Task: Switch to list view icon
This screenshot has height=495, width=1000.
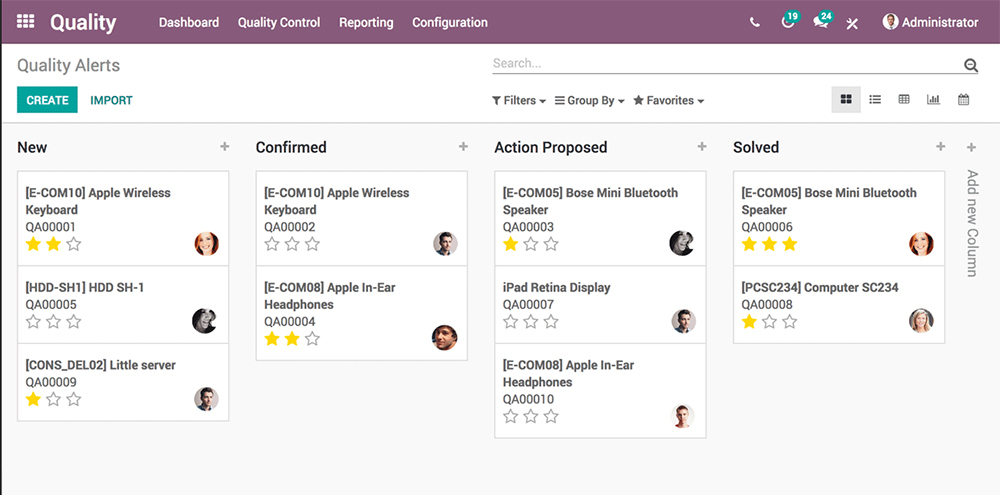Action: (x=875, y=100)
